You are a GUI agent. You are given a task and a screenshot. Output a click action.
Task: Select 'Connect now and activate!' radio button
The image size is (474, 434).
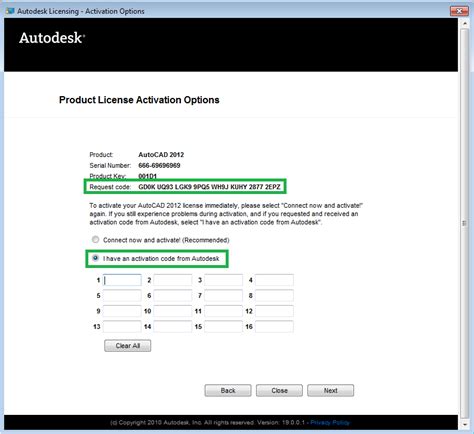[x=96, y=240]
